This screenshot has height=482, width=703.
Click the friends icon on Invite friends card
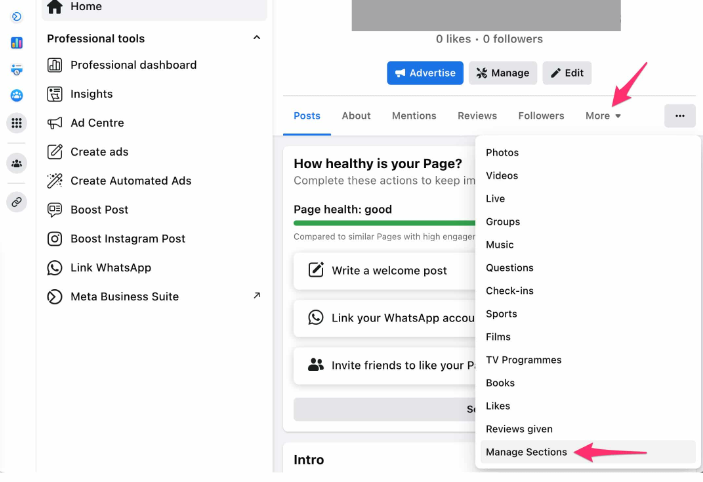coord(316,365)
